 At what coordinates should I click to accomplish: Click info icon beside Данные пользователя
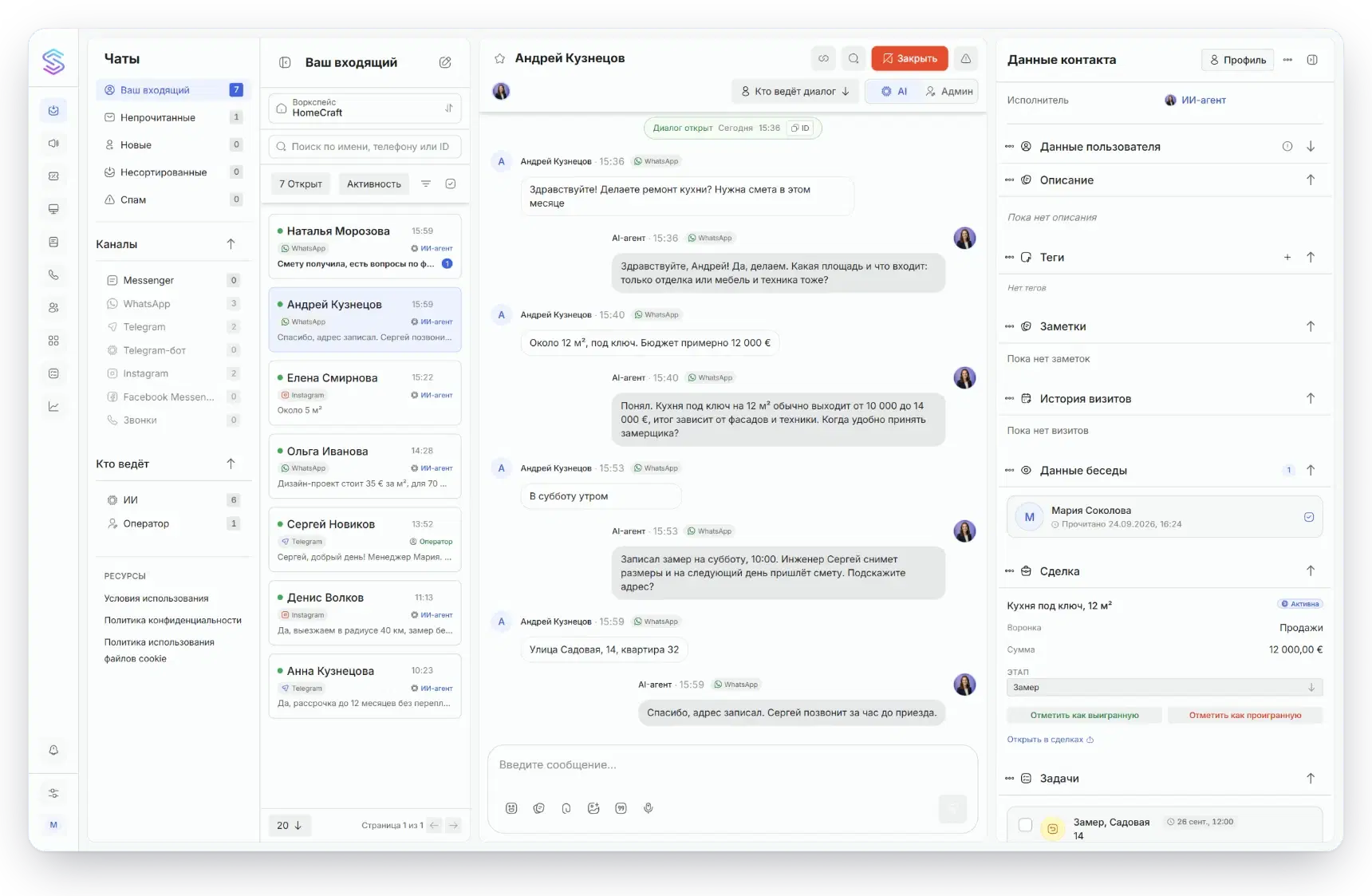(1287, 147)
